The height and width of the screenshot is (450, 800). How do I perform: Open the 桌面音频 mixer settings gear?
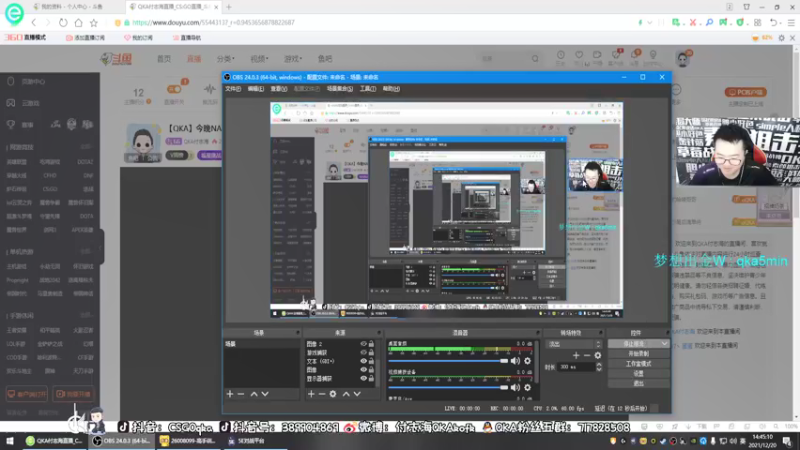click(528, 361)
